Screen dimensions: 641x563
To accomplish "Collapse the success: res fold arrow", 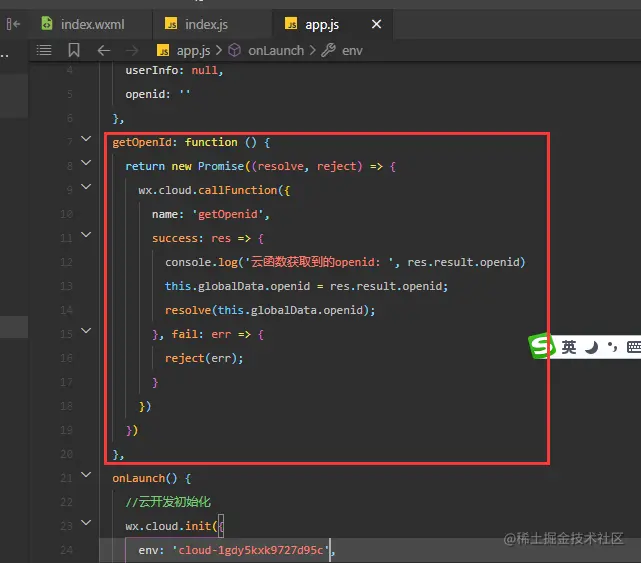I will (86, 235).
